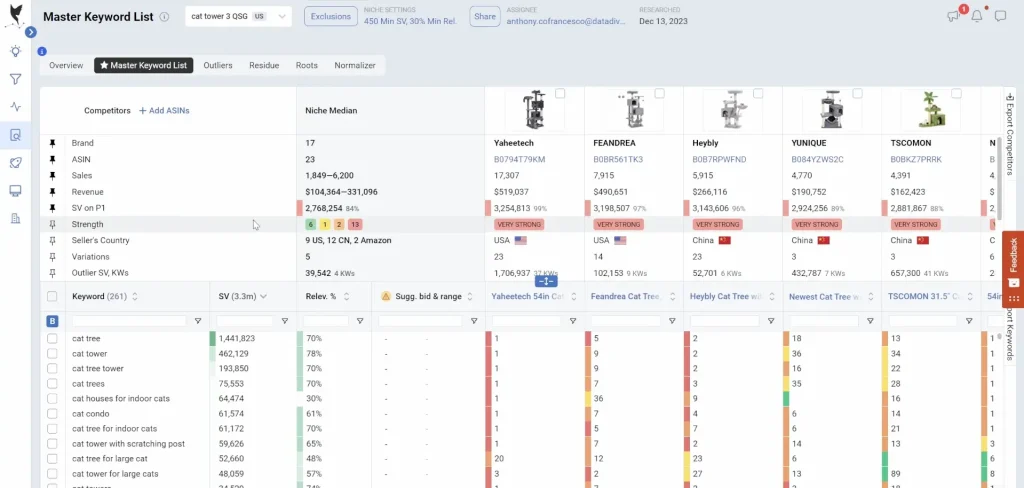The image size is (1024, 488).
Task: Switch to the Outliers tab
Action: (x=217, y=65)
